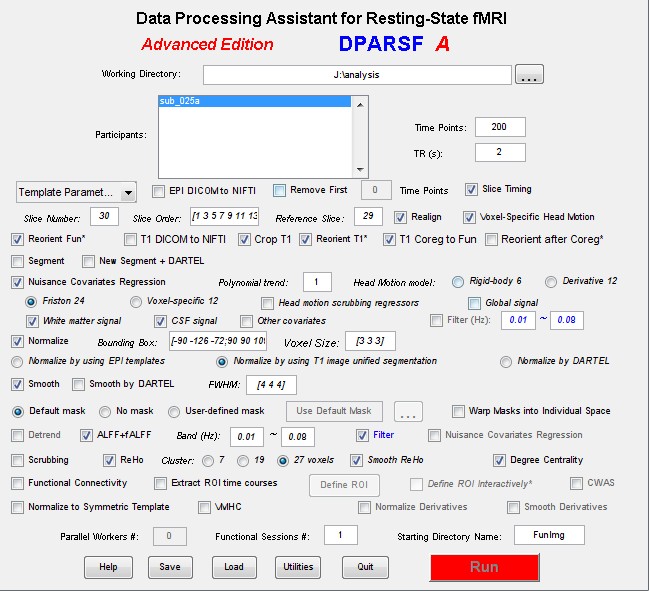Screen dimensions: 649x591
Task: Enable the Segment checkbox
Action: [17, 261]
